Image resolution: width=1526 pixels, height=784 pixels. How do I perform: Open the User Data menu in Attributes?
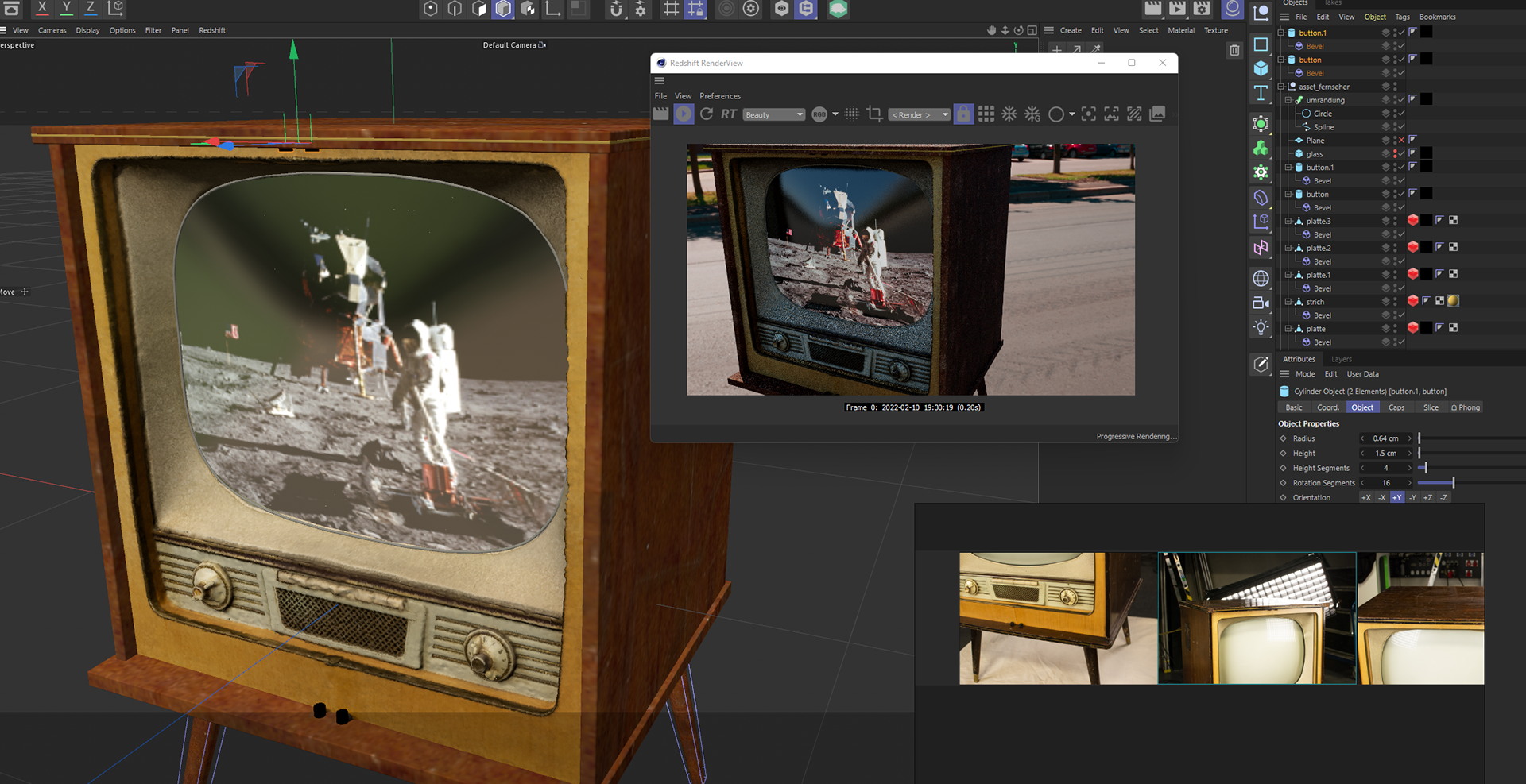click(1362, 374)
